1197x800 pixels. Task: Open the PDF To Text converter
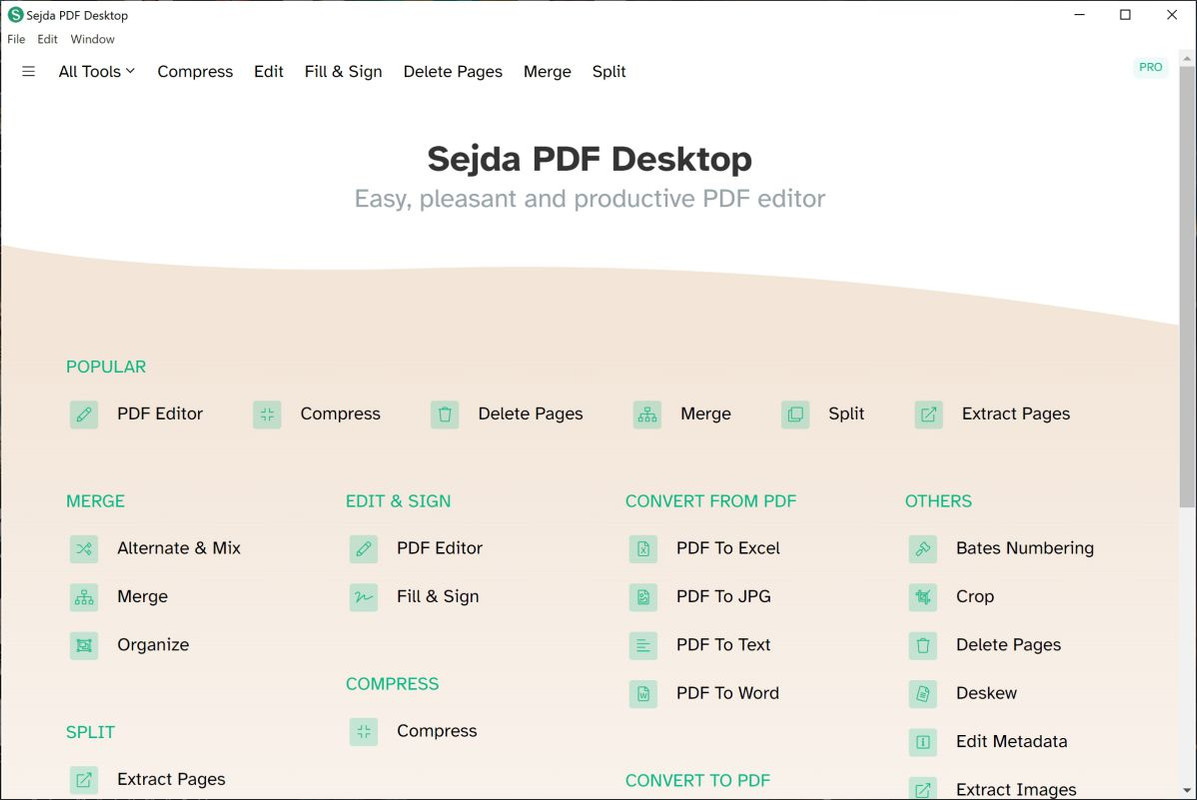[x=723, y=645]
